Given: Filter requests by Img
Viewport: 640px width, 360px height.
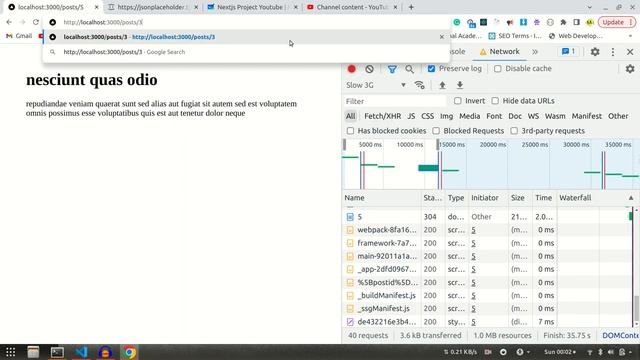Looking at the screenshot, I should (446, 116).
